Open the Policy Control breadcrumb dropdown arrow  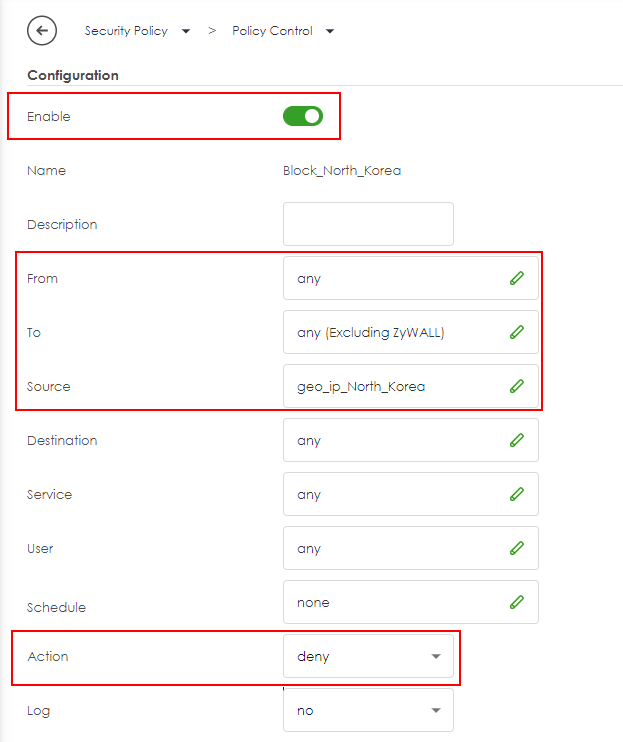[330, 32]
